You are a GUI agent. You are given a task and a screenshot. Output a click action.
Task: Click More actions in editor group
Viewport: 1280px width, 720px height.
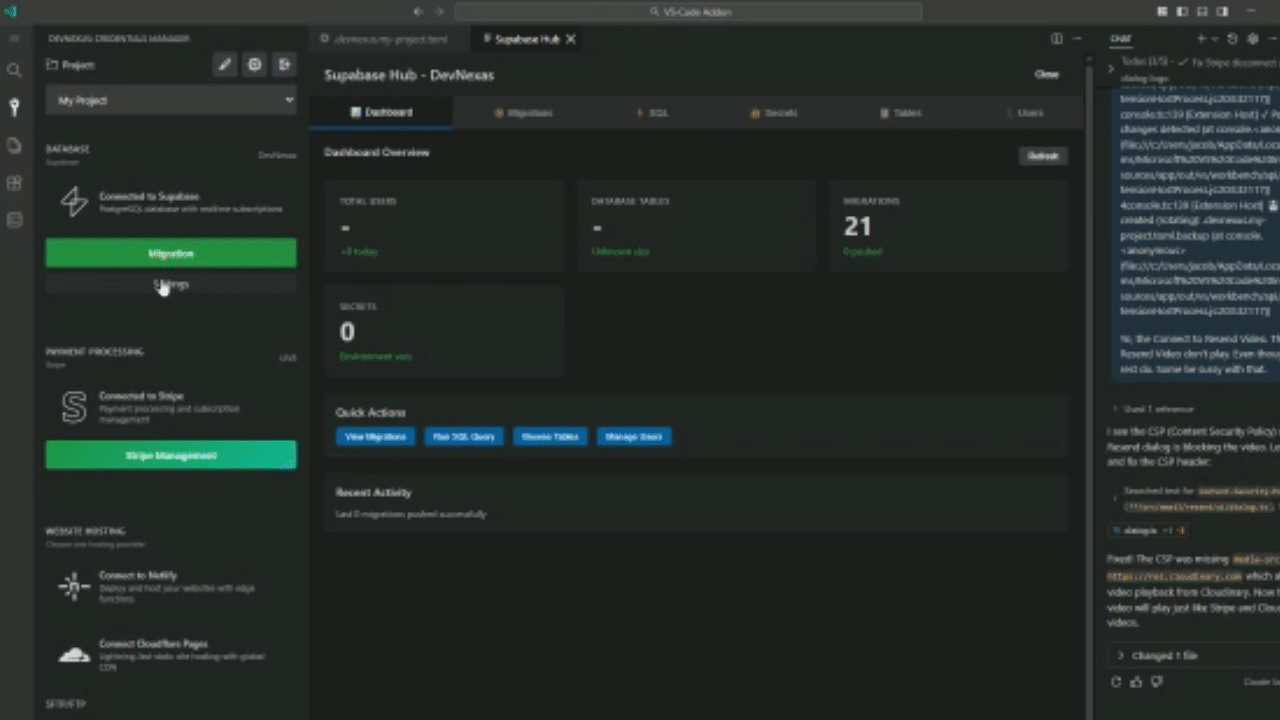point(1077,39)
